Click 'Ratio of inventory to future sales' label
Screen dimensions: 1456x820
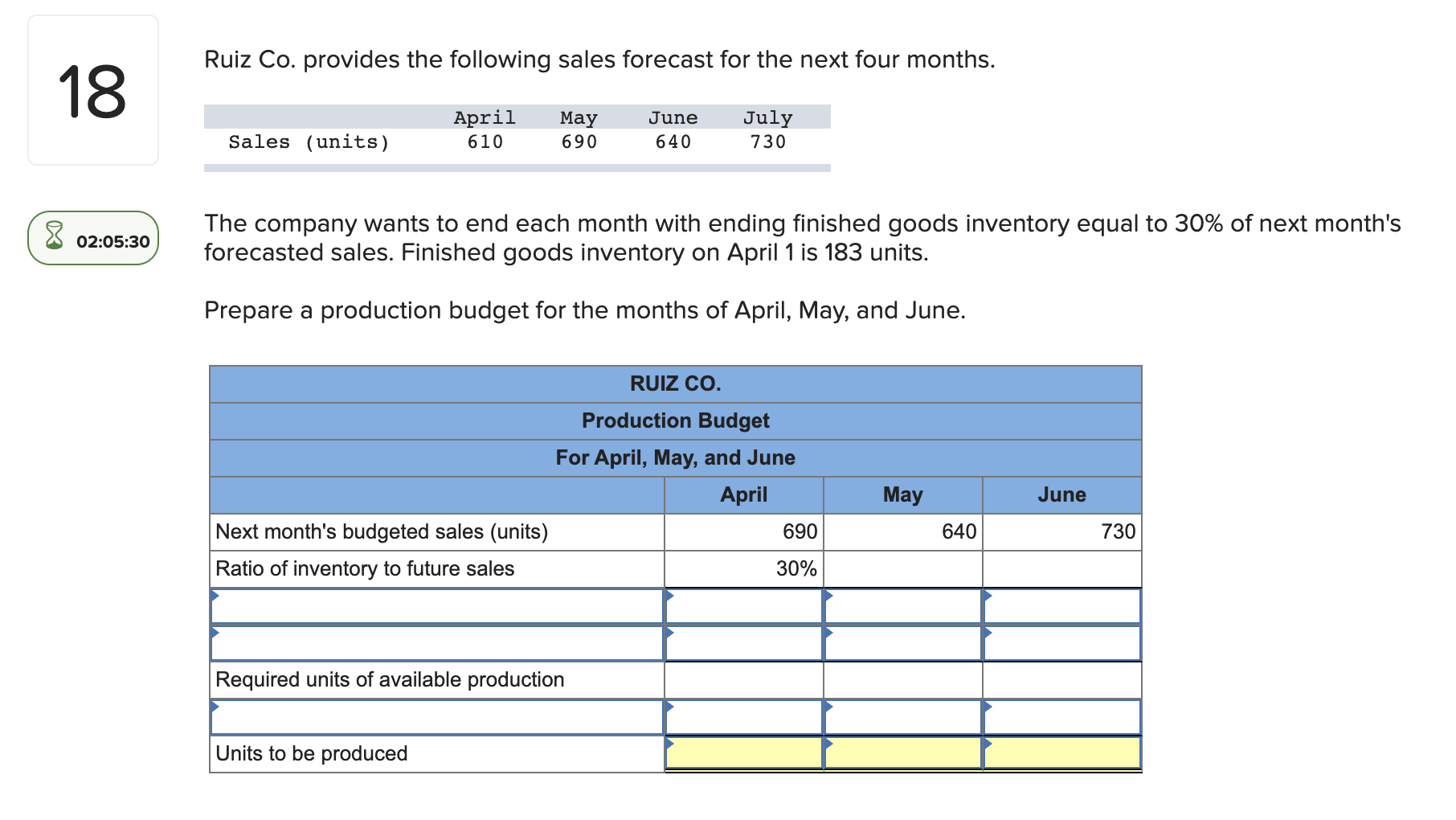(365, 569)
